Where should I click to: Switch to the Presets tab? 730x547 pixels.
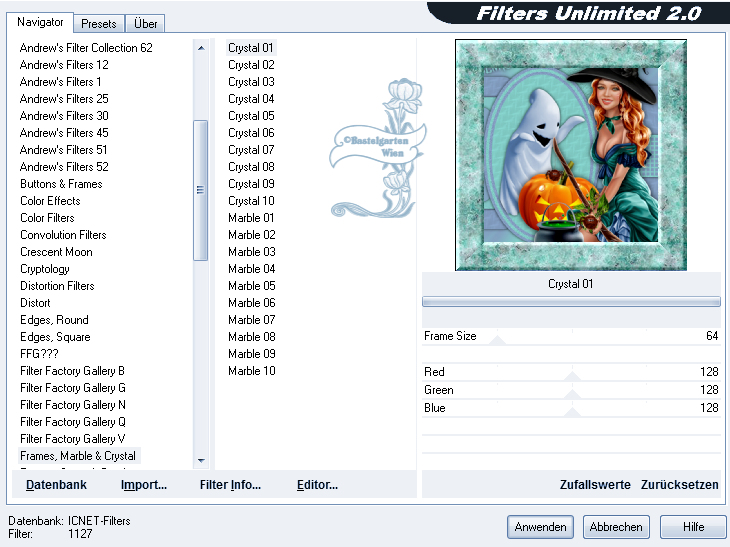pos(99,23)
